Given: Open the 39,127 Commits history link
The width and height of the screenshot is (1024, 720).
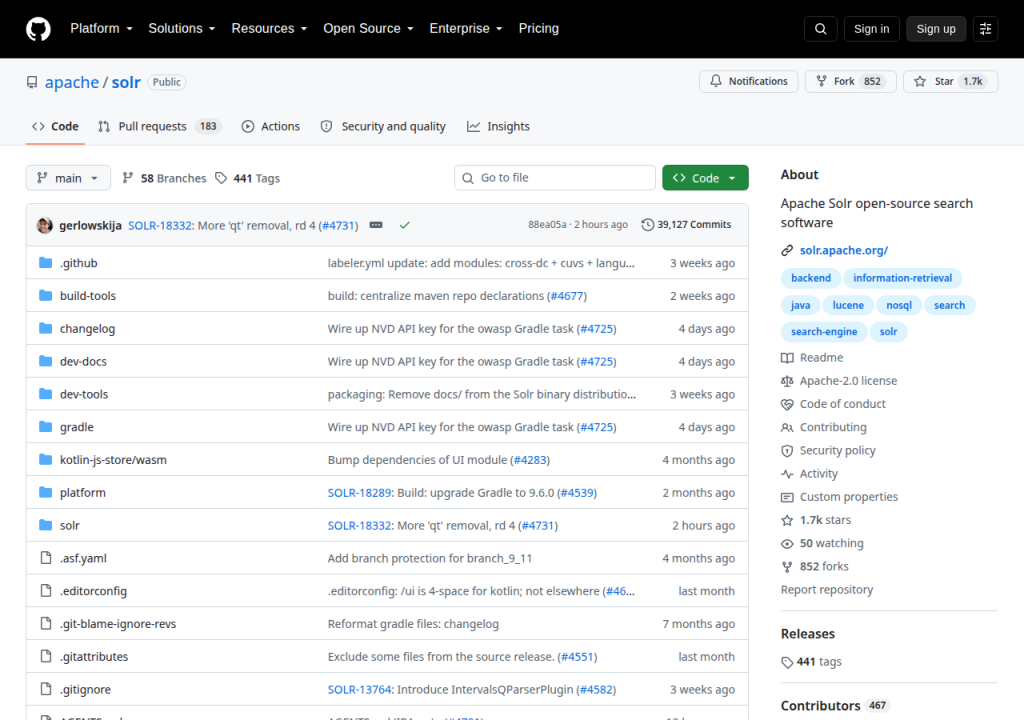Looking at the screenshot, I should pos(686,225).
